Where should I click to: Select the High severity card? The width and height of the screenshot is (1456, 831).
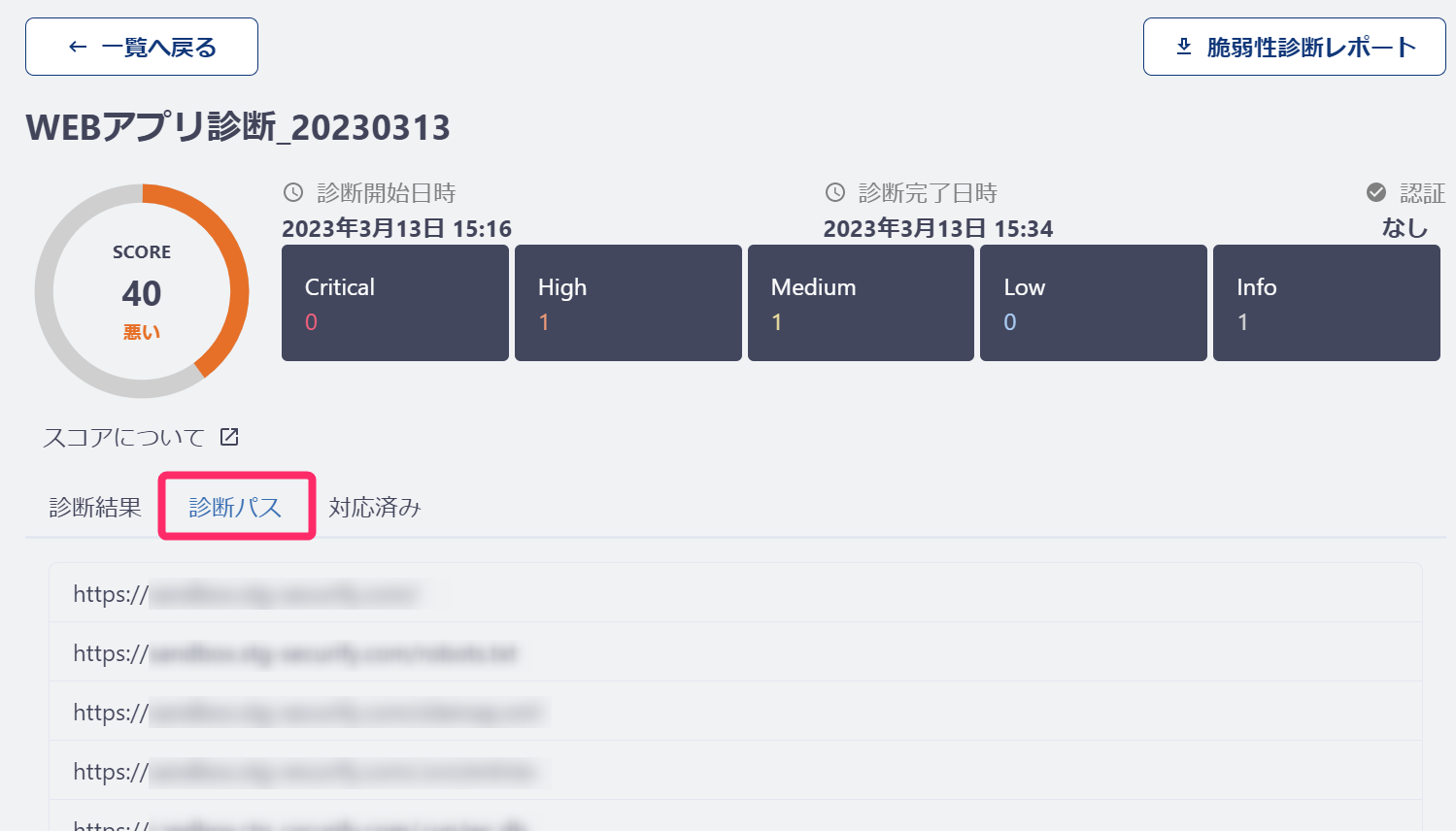tap(628, 303)
